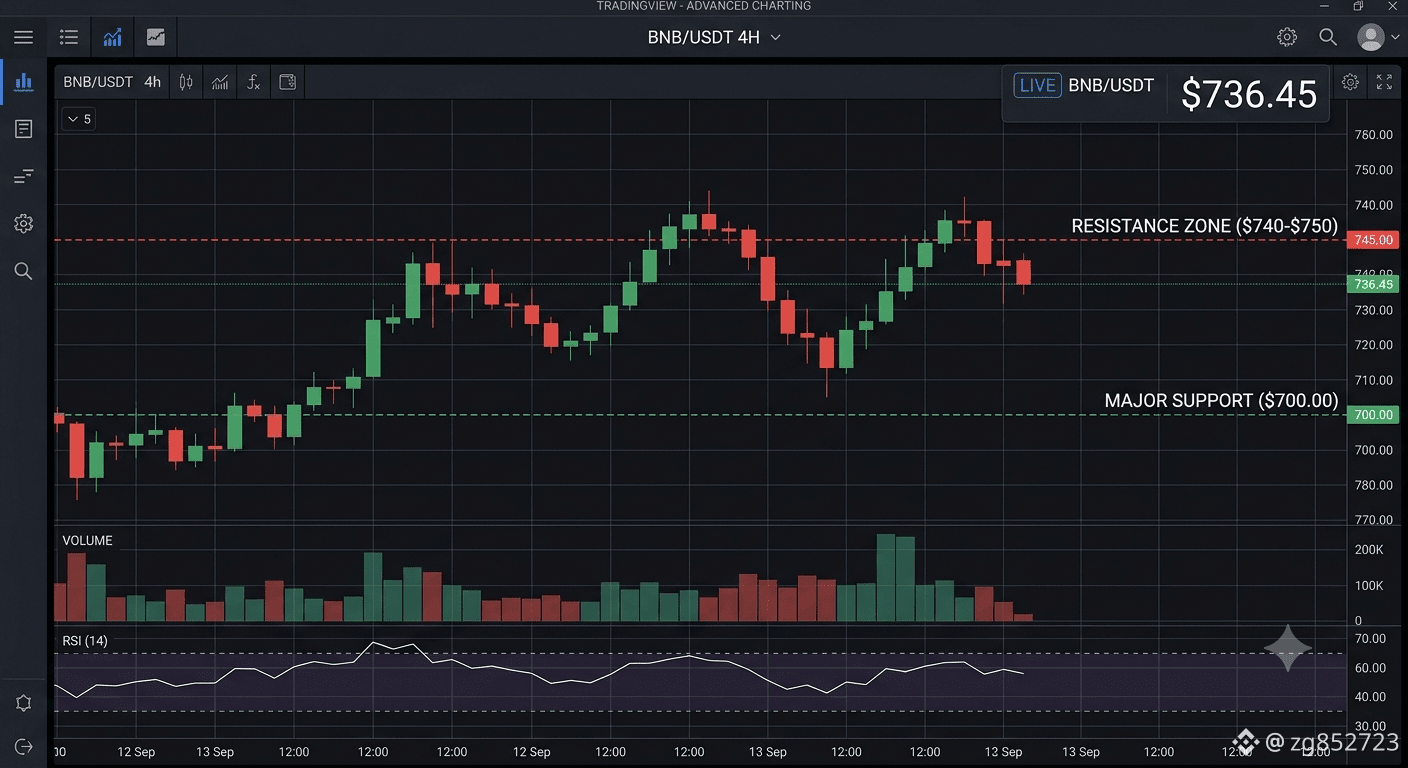
Task: Open candlestick chart style icon
Action: tap(186, 82)
